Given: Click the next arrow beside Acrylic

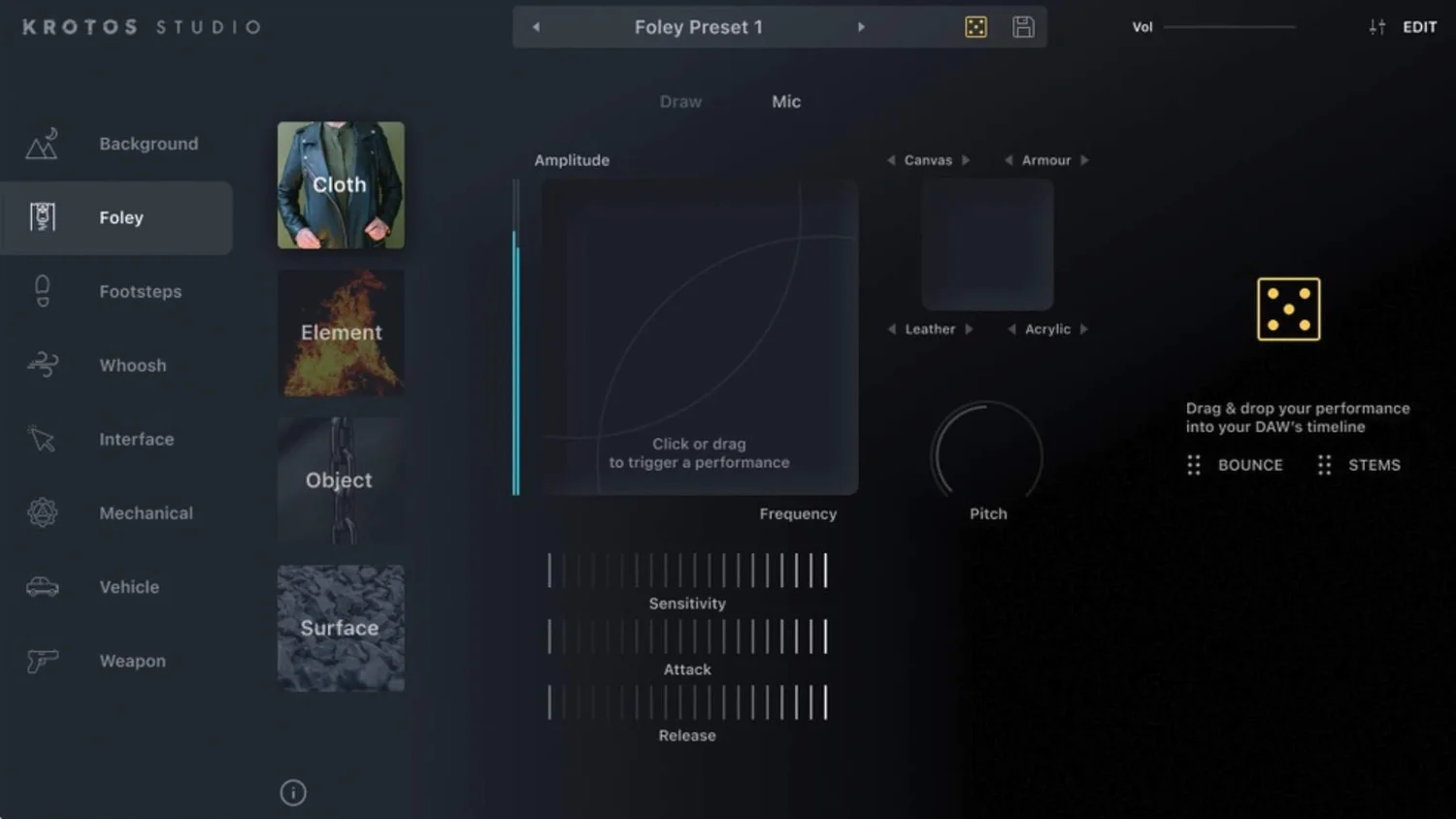Looking at the screenshot, I should click(x=1084, y=329).
